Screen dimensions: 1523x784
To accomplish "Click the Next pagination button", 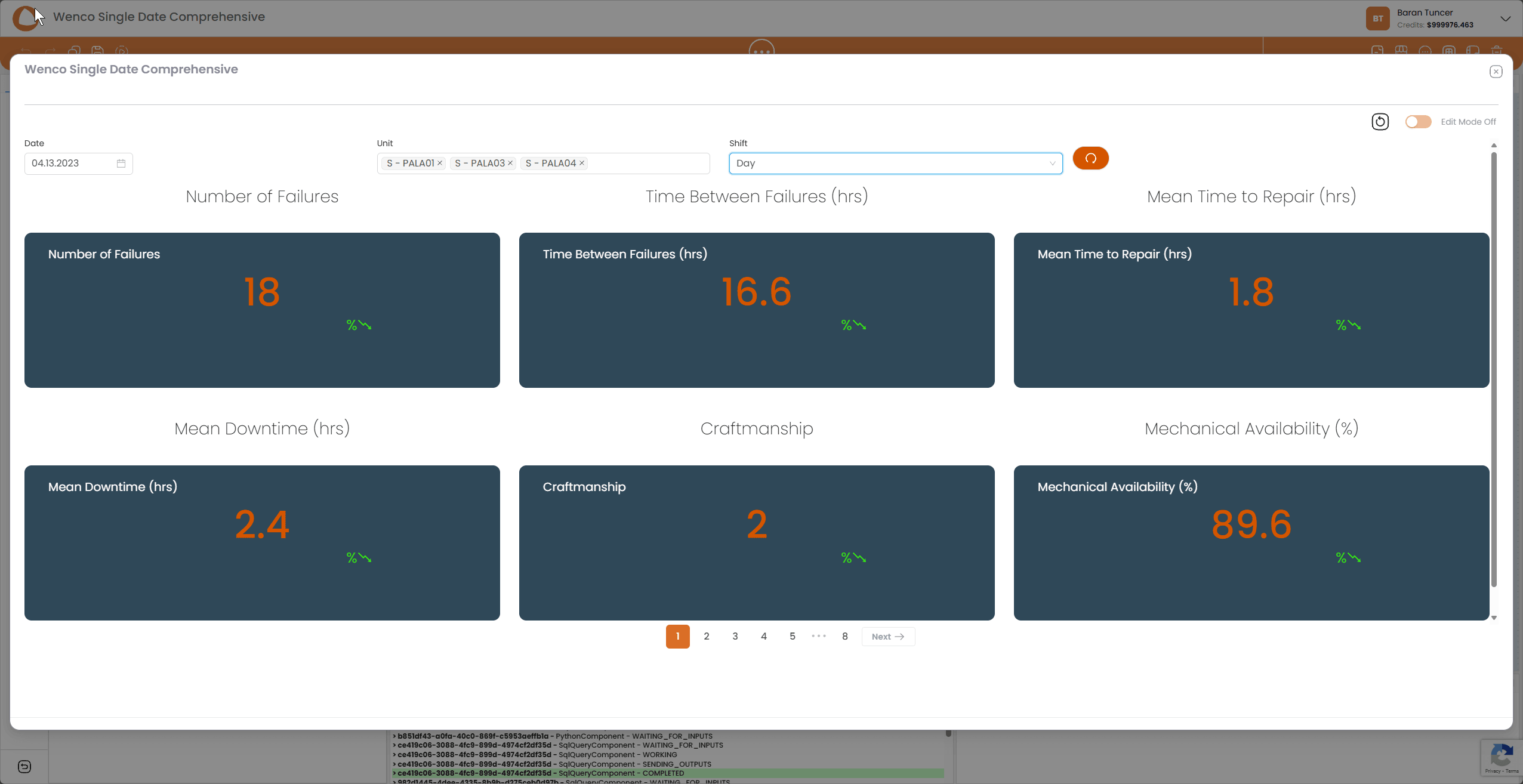I will 888,637.
